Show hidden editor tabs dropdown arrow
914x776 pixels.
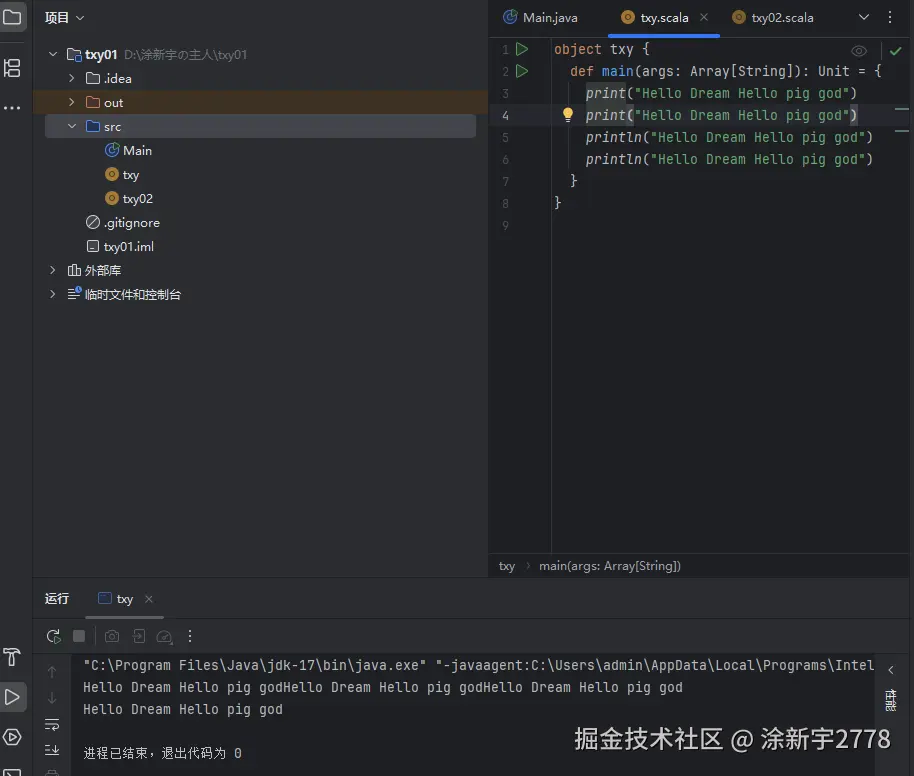(864, 17)
